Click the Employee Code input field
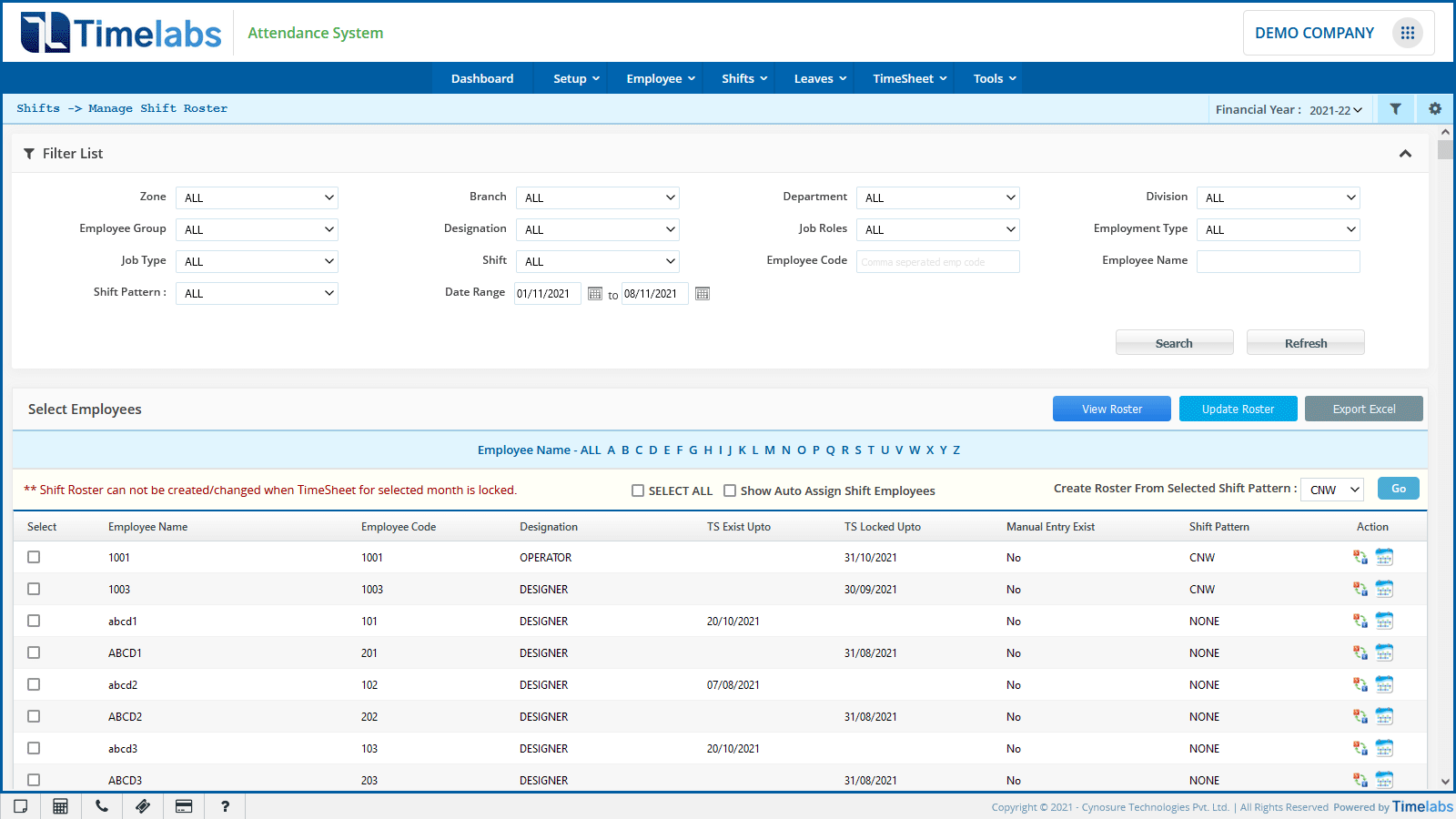 click(x=937, y=262)
